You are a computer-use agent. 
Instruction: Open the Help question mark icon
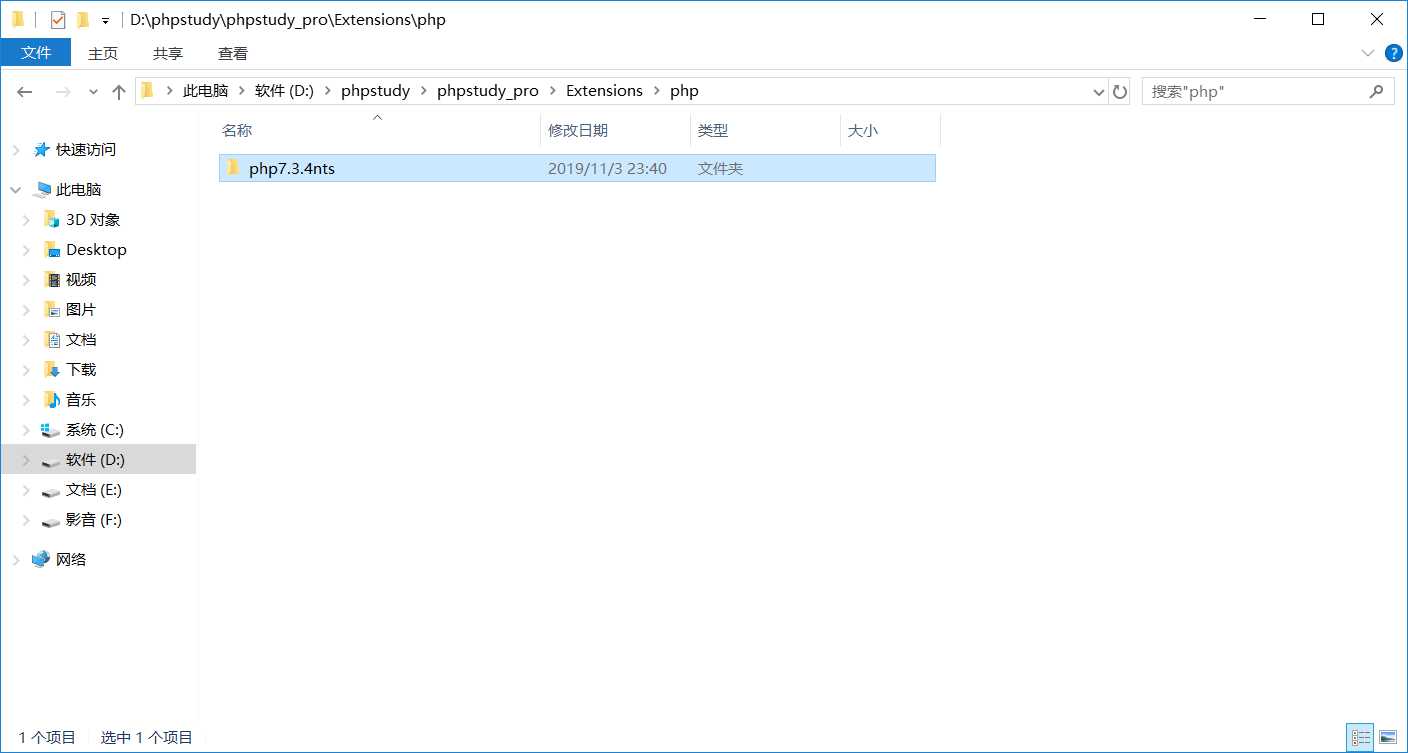pyautogui.click(x=1394, y=53)
